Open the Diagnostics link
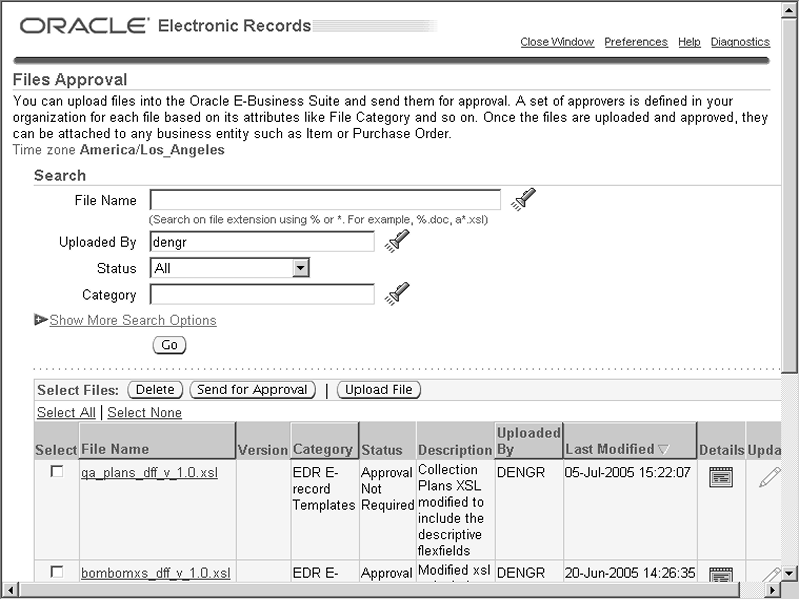The width and height of the screenshot is (800, 600). 740,42
